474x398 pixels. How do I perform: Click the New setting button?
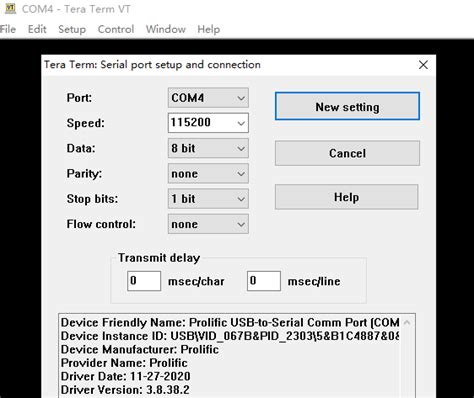click(347, 107)
